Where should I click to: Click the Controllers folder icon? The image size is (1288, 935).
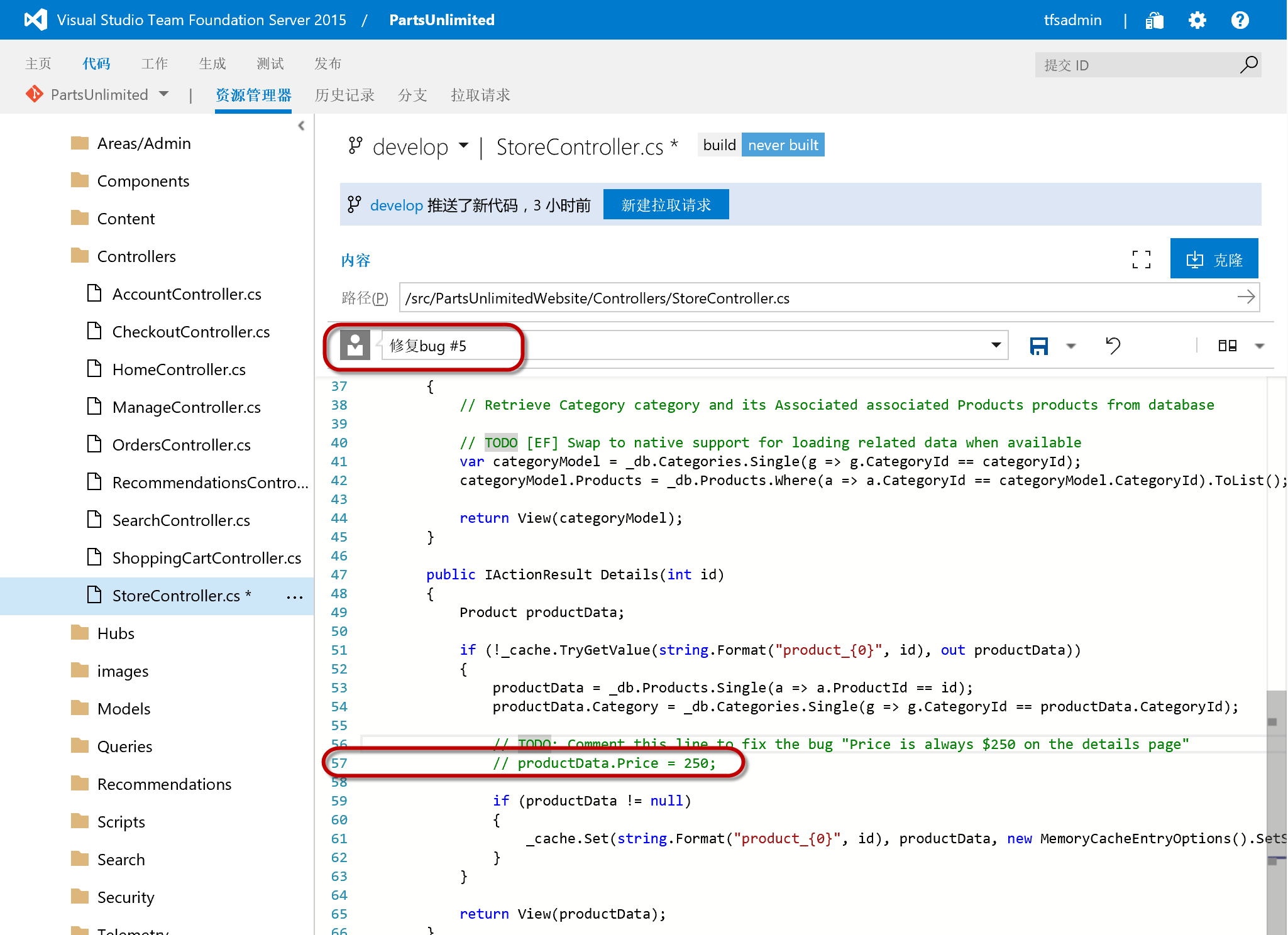pyautogui.click(x=80, y=256)
